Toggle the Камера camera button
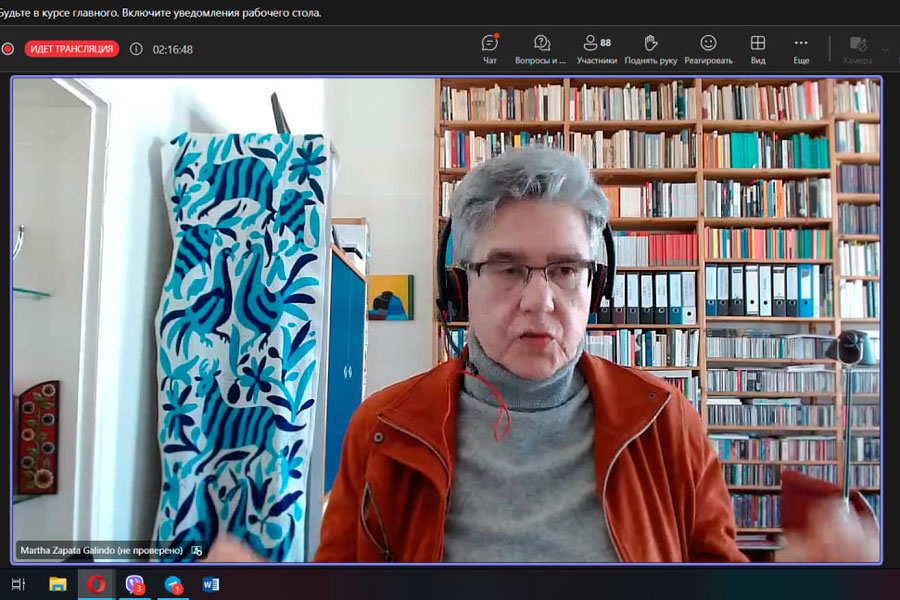This screenshot has height=600, width=900. pyautogui.click(x=857, y=49)
